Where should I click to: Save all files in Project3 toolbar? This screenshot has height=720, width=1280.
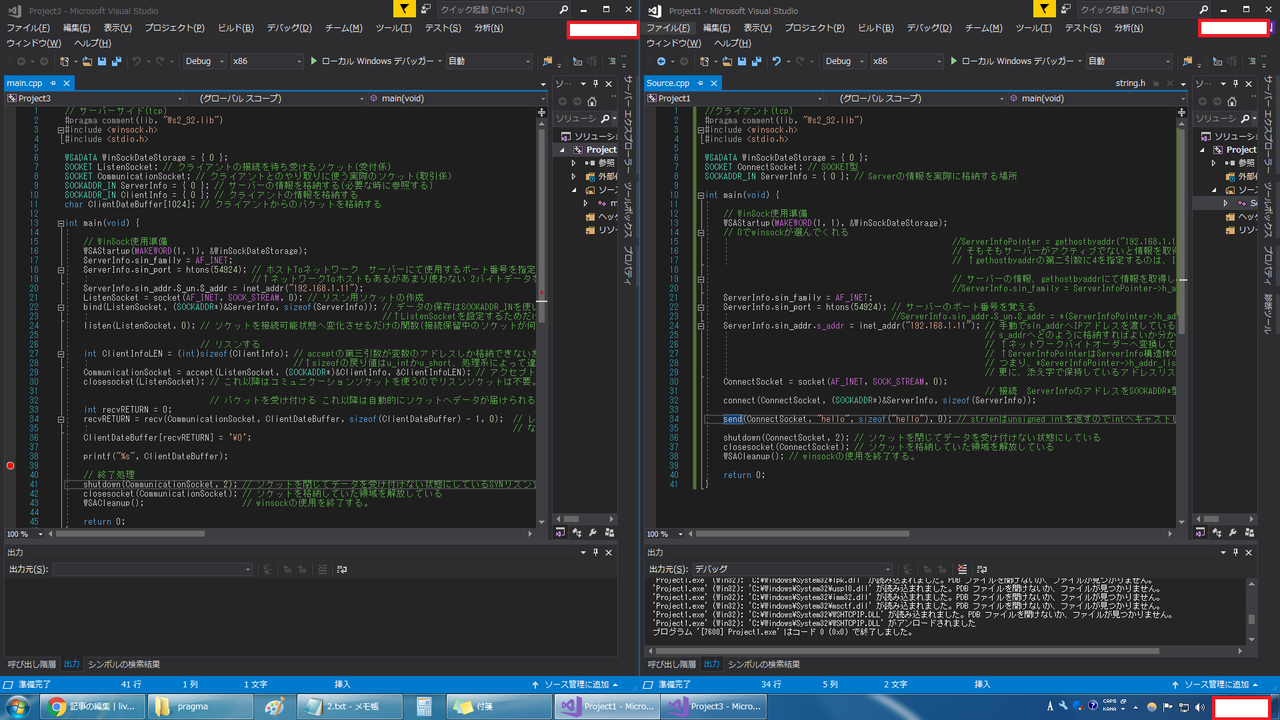coord(117,61)
